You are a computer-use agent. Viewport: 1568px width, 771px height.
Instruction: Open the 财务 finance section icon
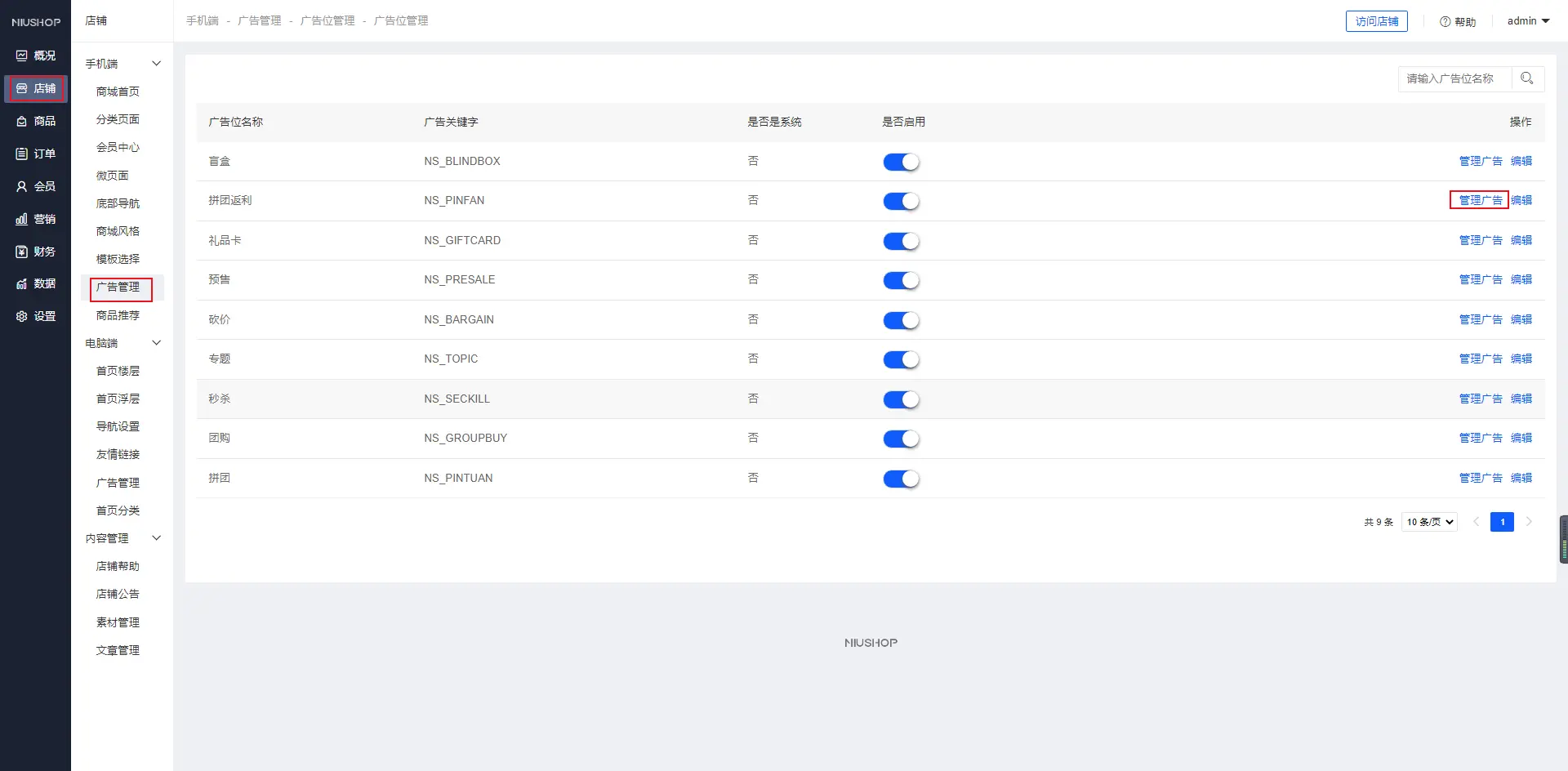click(22, 252)
